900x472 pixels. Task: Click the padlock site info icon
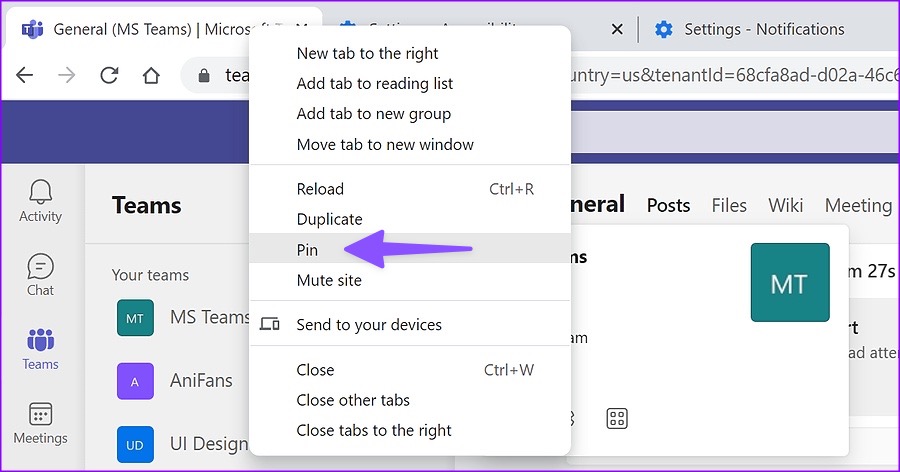click(x=204, y=75)
